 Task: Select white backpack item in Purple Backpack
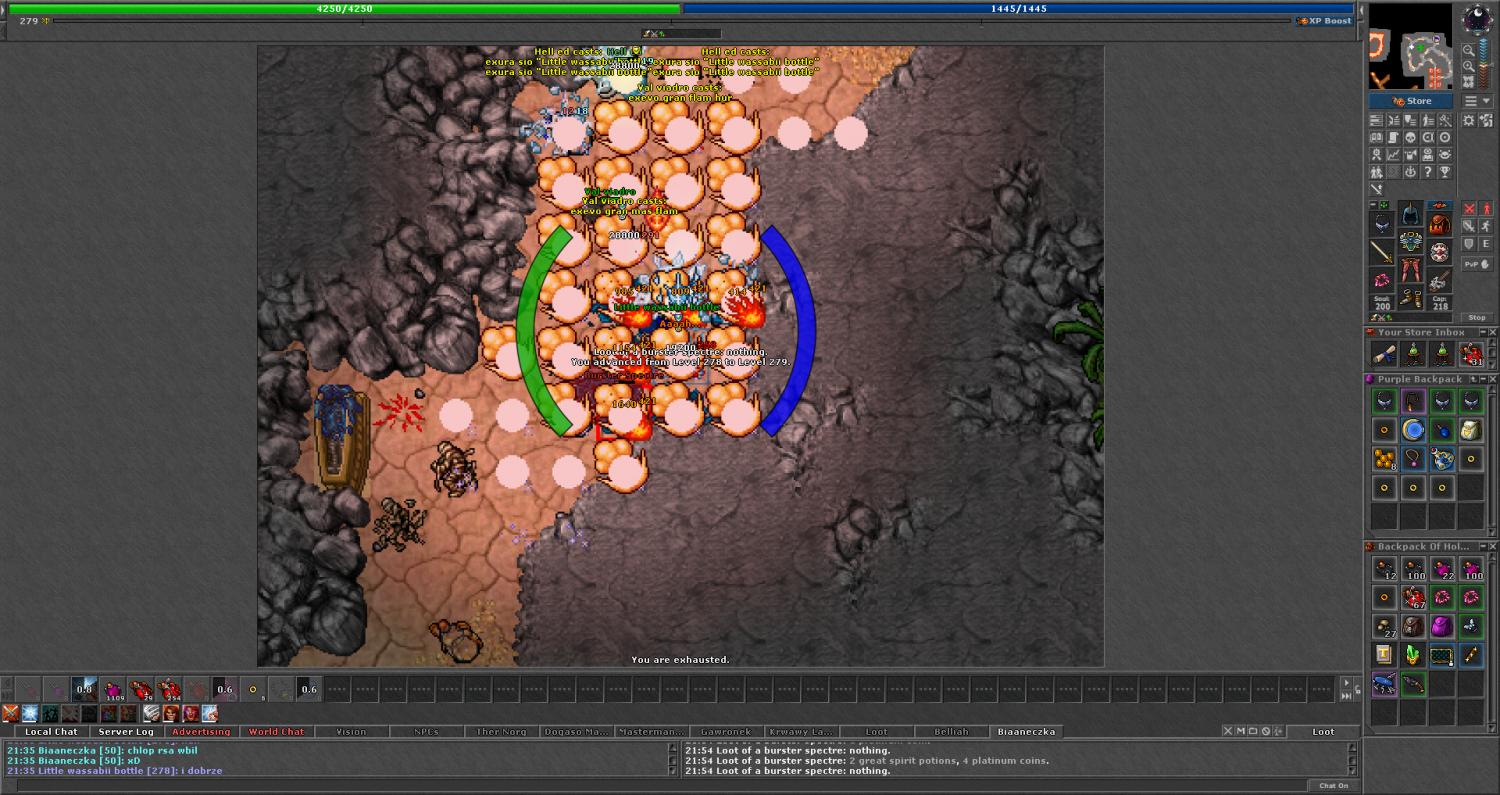coord(1471,430)
